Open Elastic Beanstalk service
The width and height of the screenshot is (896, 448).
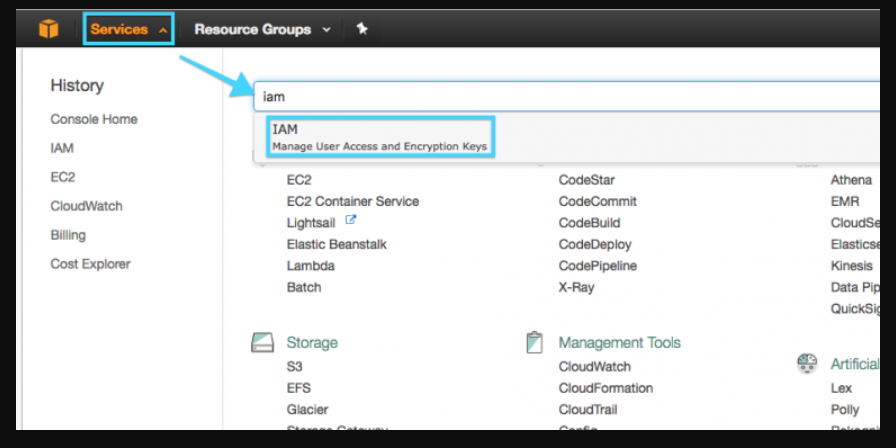336,244
